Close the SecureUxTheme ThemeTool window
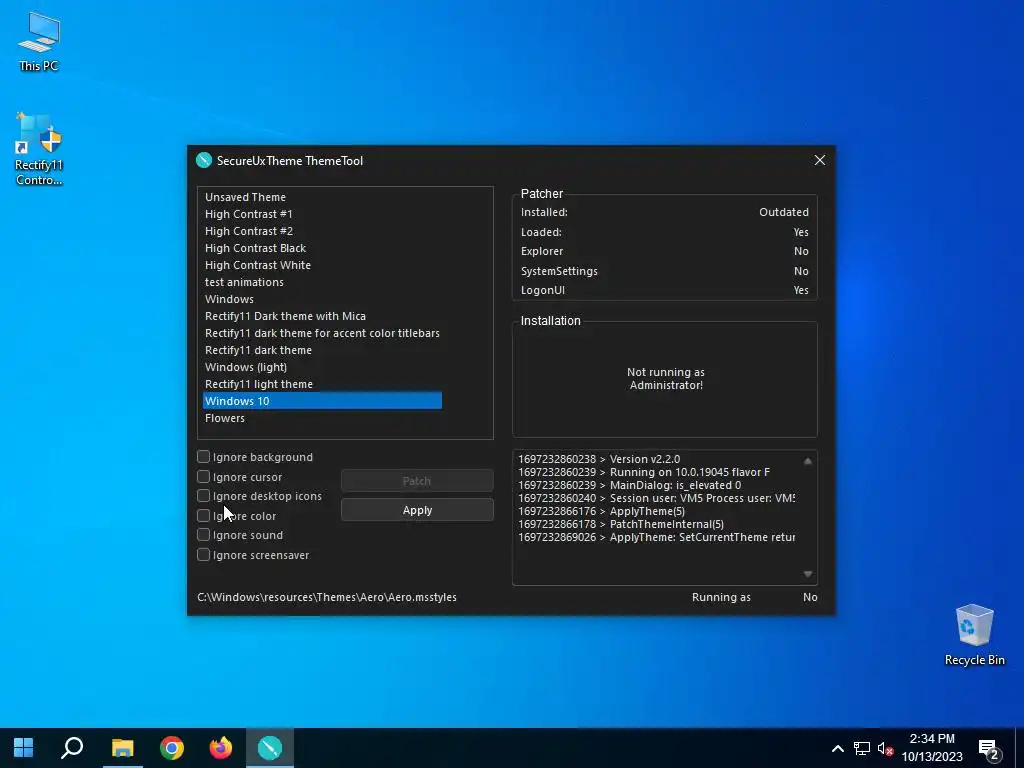 (x=820, y=161)
